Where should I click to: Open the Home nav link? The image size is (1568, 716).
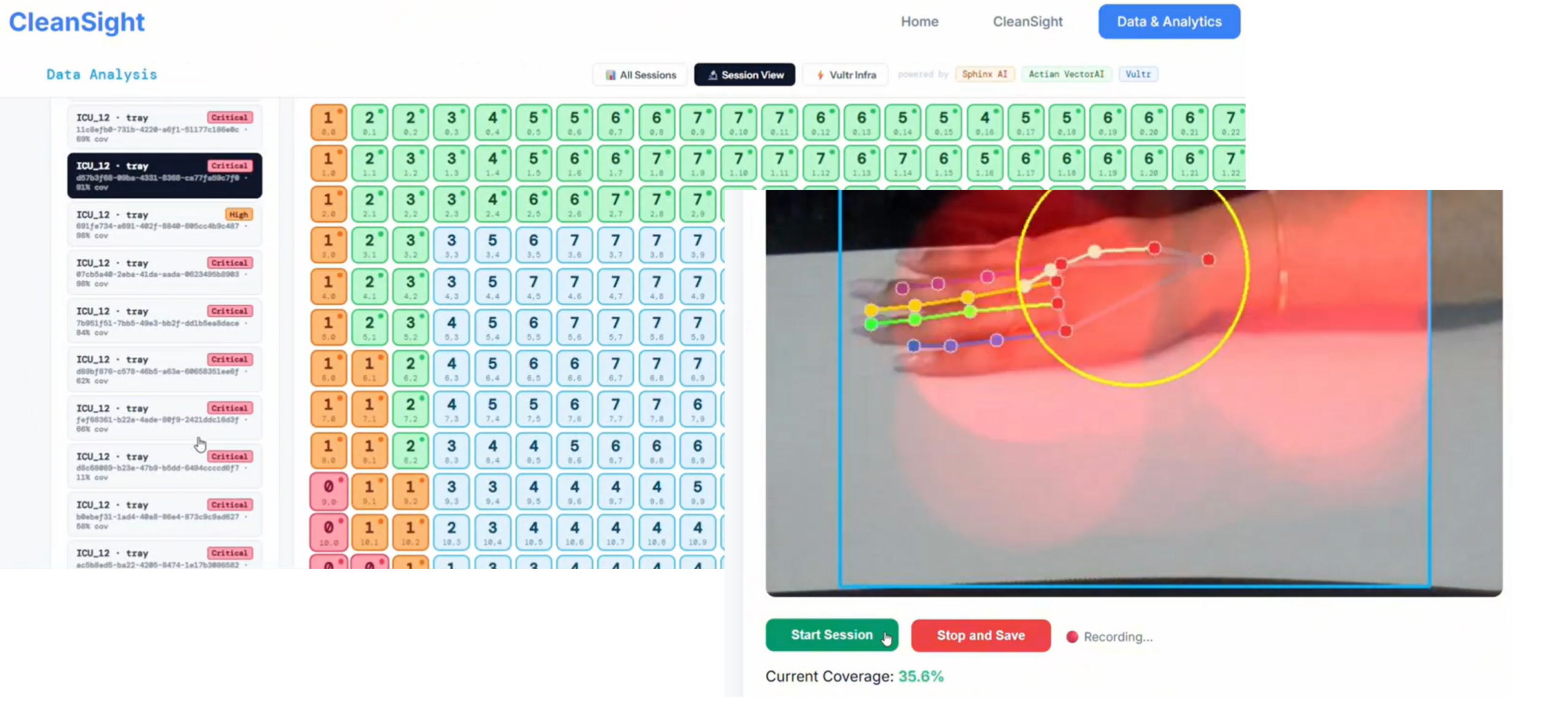click(919, 21)
